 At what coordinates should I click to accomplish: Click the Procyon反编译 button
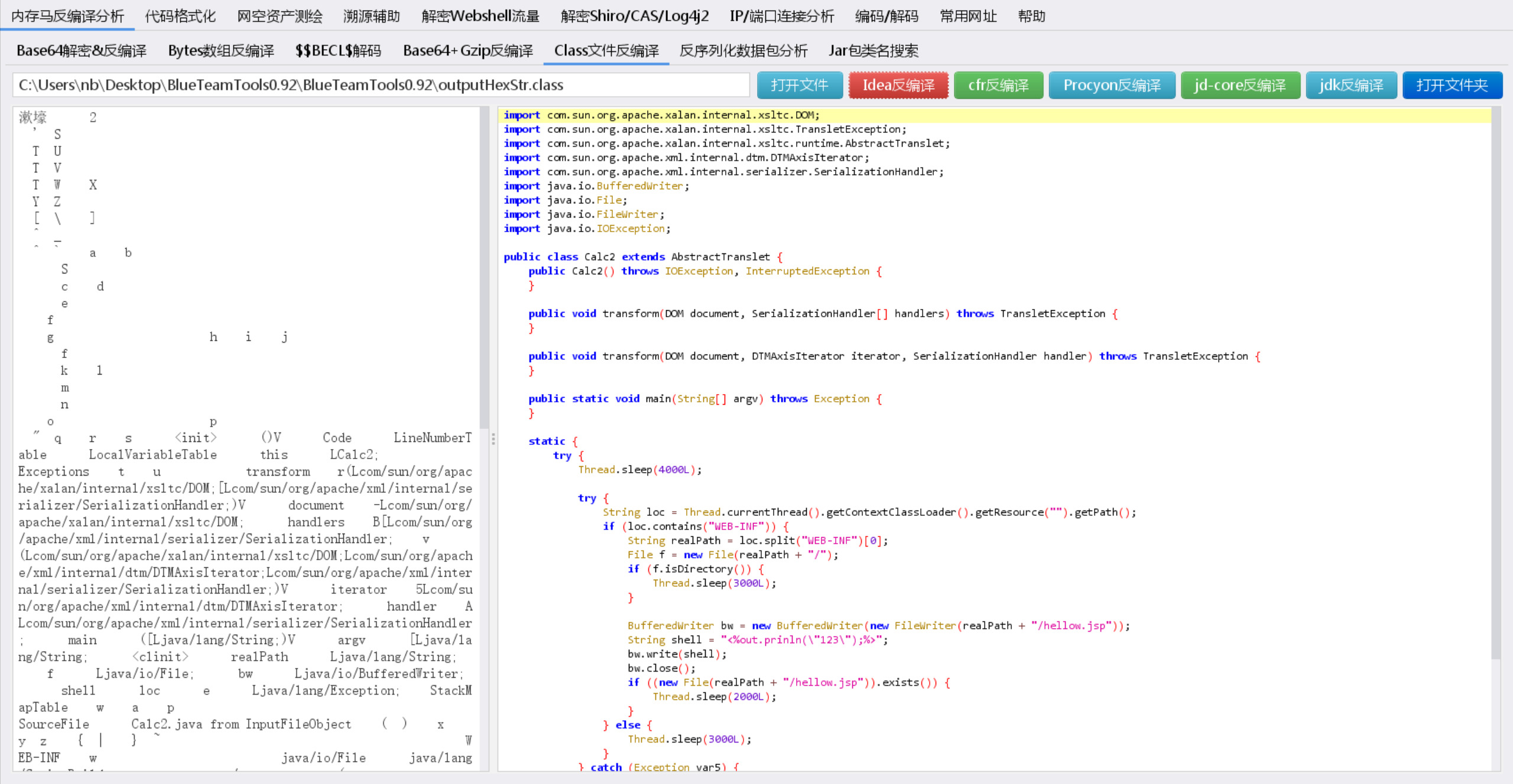1112,85
